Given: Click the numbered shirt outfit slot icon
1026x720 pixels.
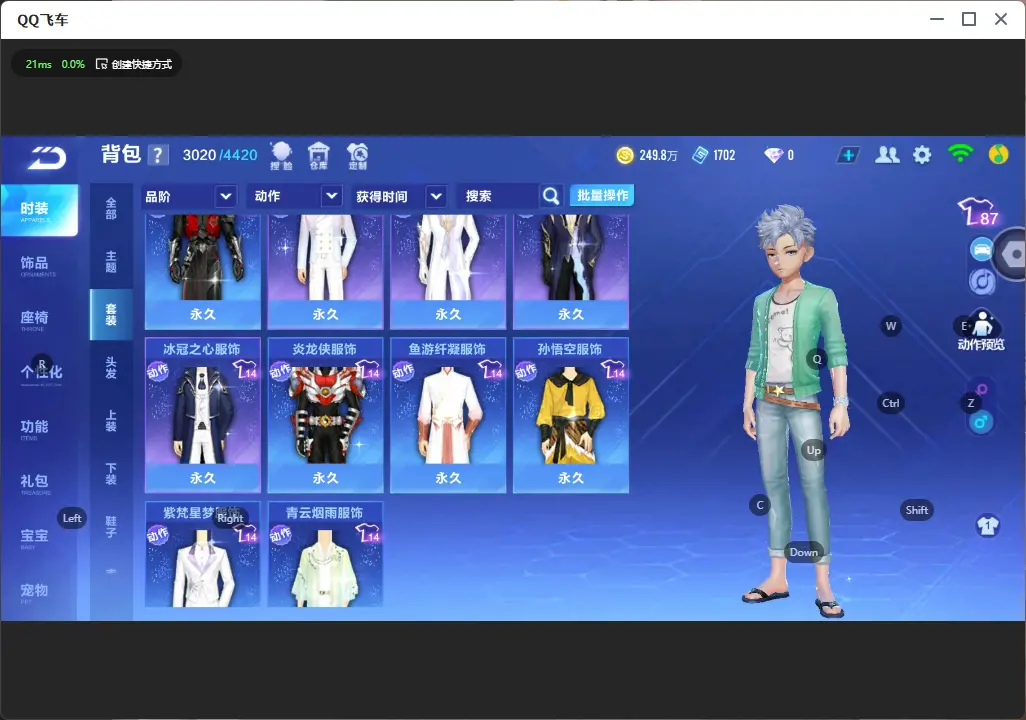Looking at the screenshot, I should (x=988, y=526).
